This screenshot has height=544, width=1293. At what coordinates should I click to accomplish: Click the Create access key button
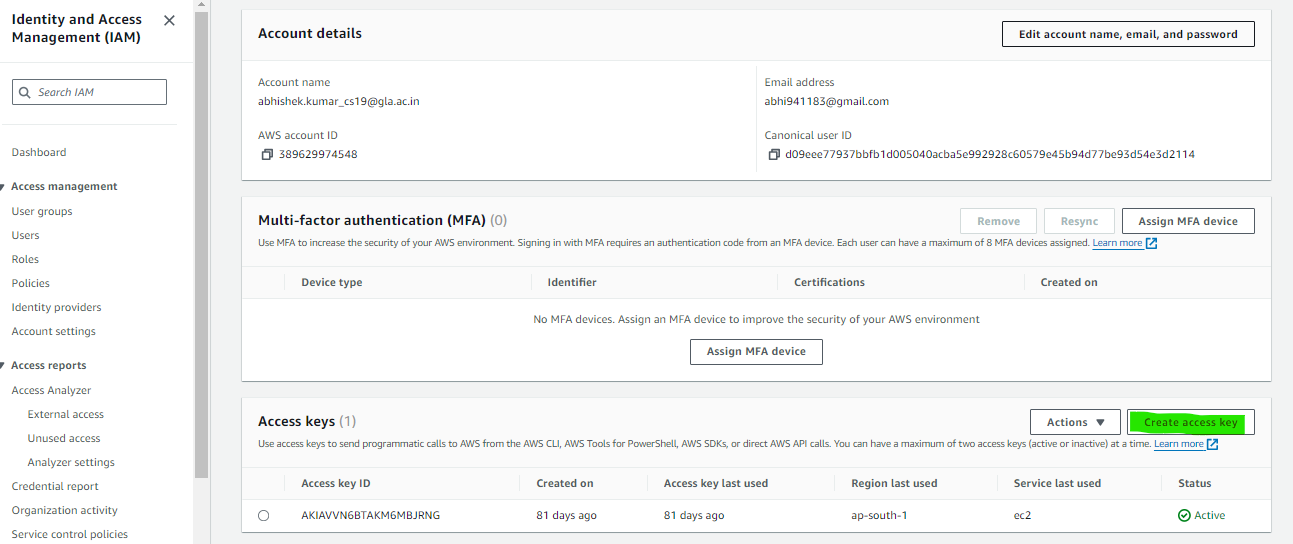coord(1190,422)
